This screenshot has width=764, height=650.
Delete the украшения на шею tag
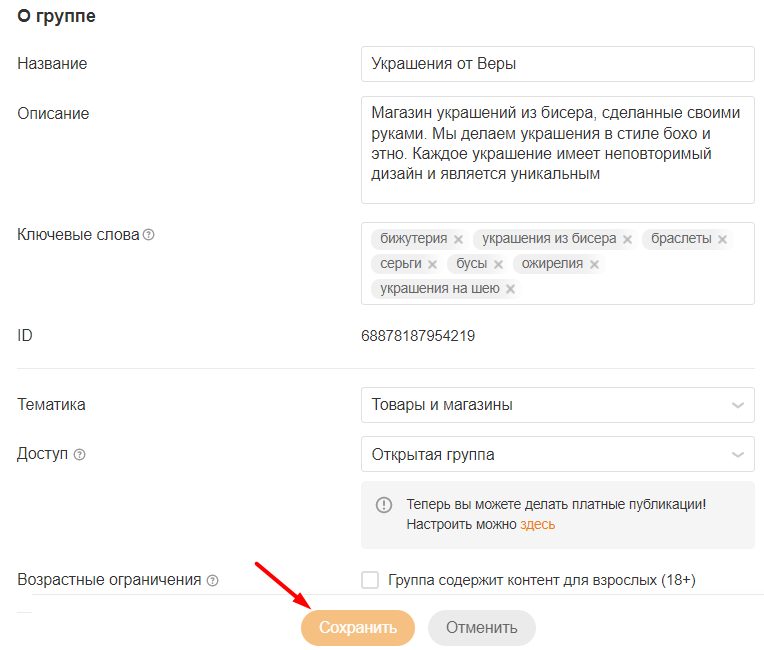[x=510, y=289]
